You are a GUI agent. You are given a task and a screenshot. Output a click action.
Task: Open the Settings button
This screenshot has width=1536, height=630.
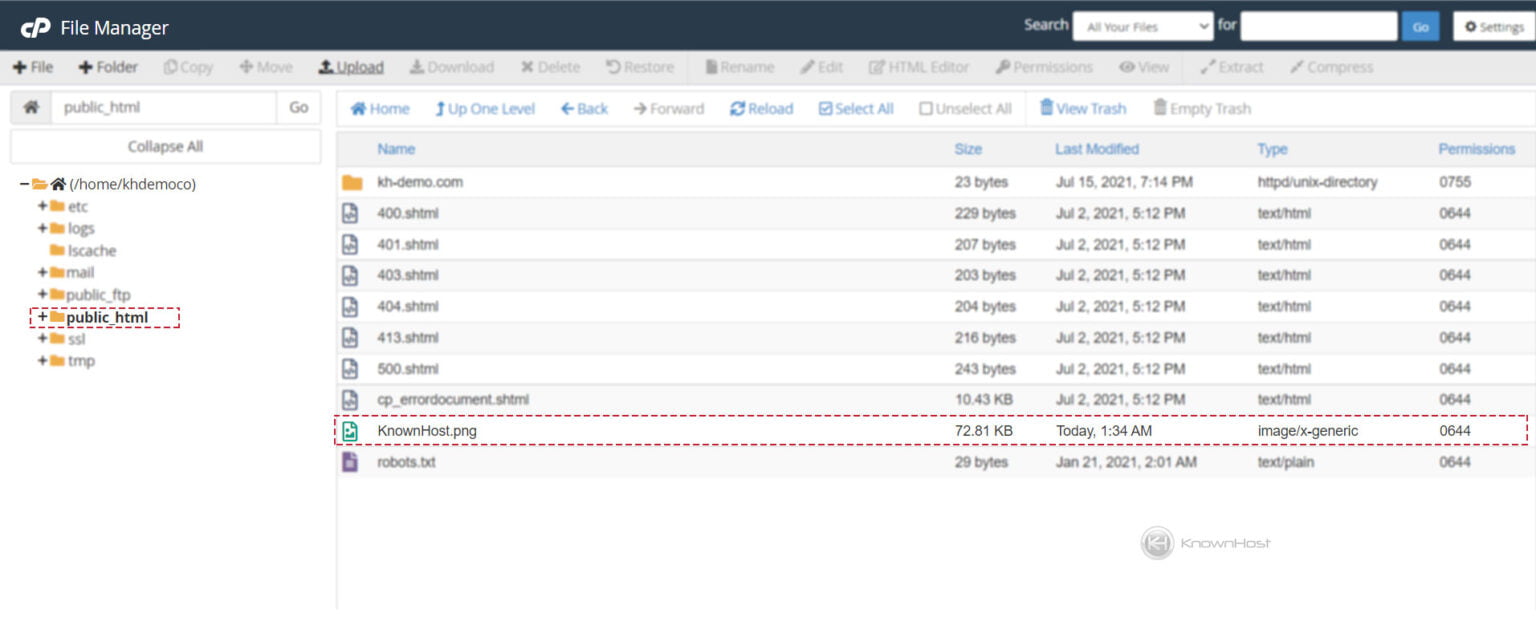[1494, 27]
